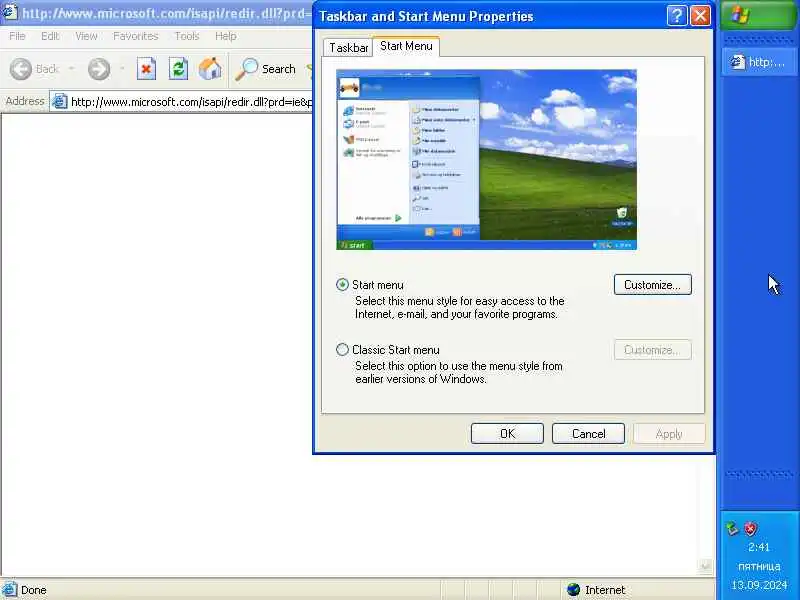
Task: Open the Back button history dropdown arrow
Action: pyautogui.click(x=71, y=69)
